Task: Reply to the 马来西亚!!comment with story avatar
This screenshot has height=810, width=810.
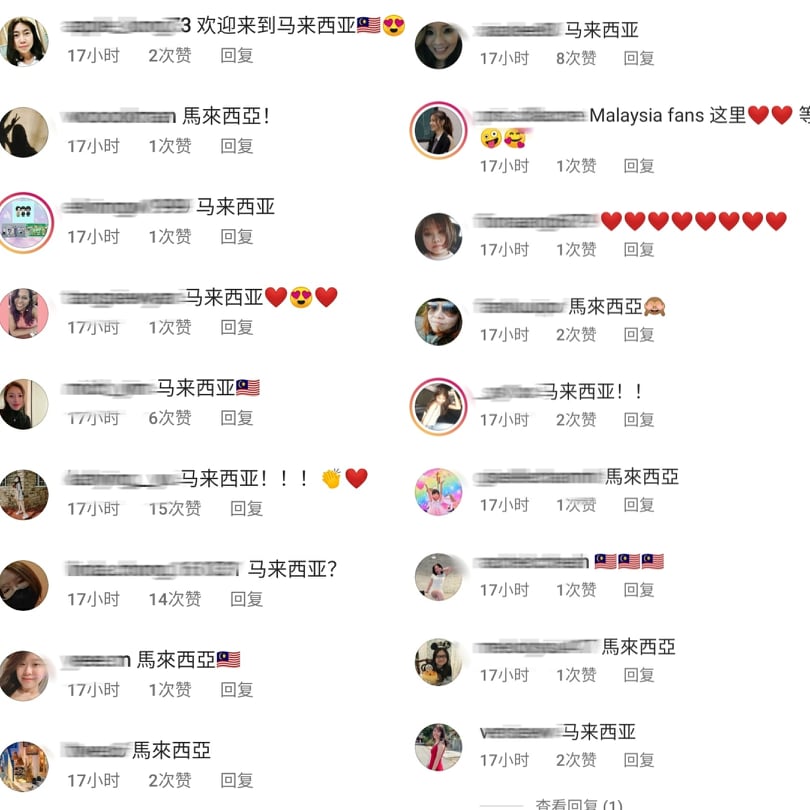Action: click(639, 420)
